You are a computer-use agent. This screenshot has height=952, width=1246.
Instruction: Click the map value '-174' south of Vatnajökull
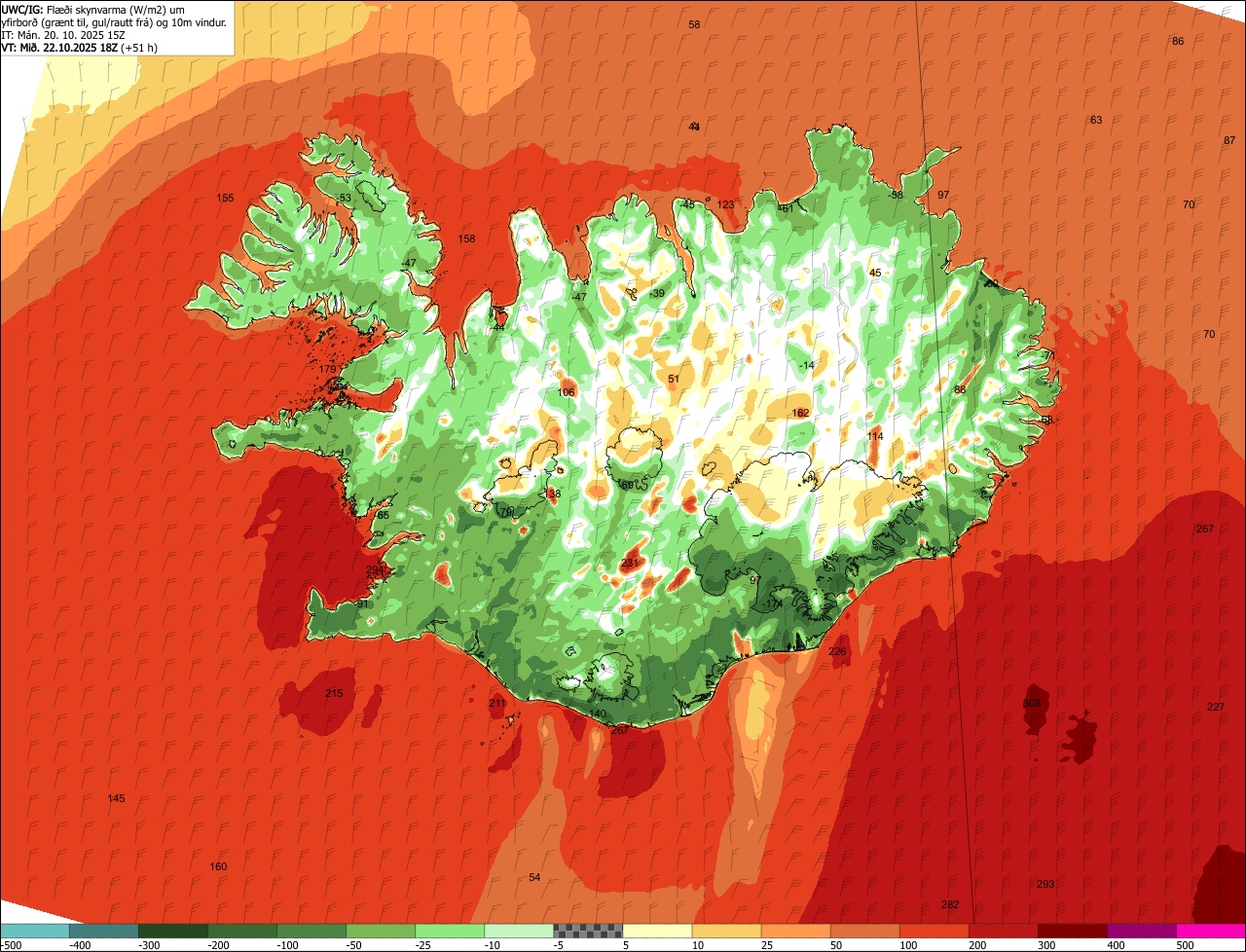point(773,604)
